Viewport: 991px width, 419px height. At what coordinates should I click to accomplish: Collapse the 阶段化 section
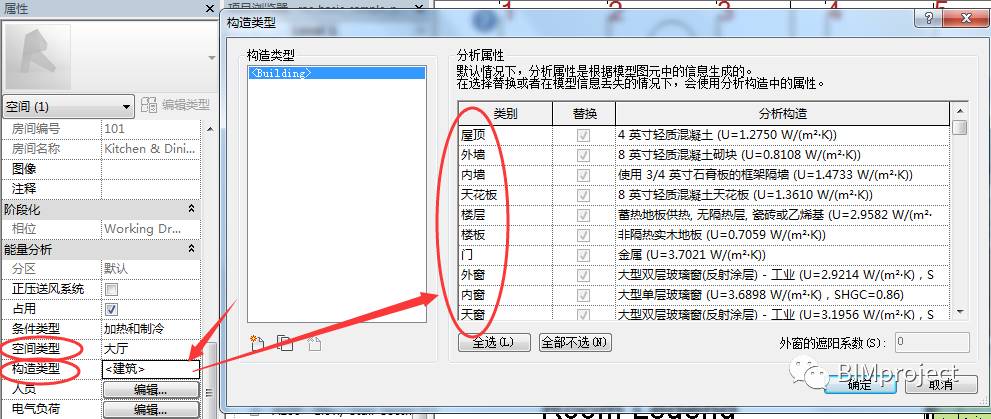click(x=192, y=209)
